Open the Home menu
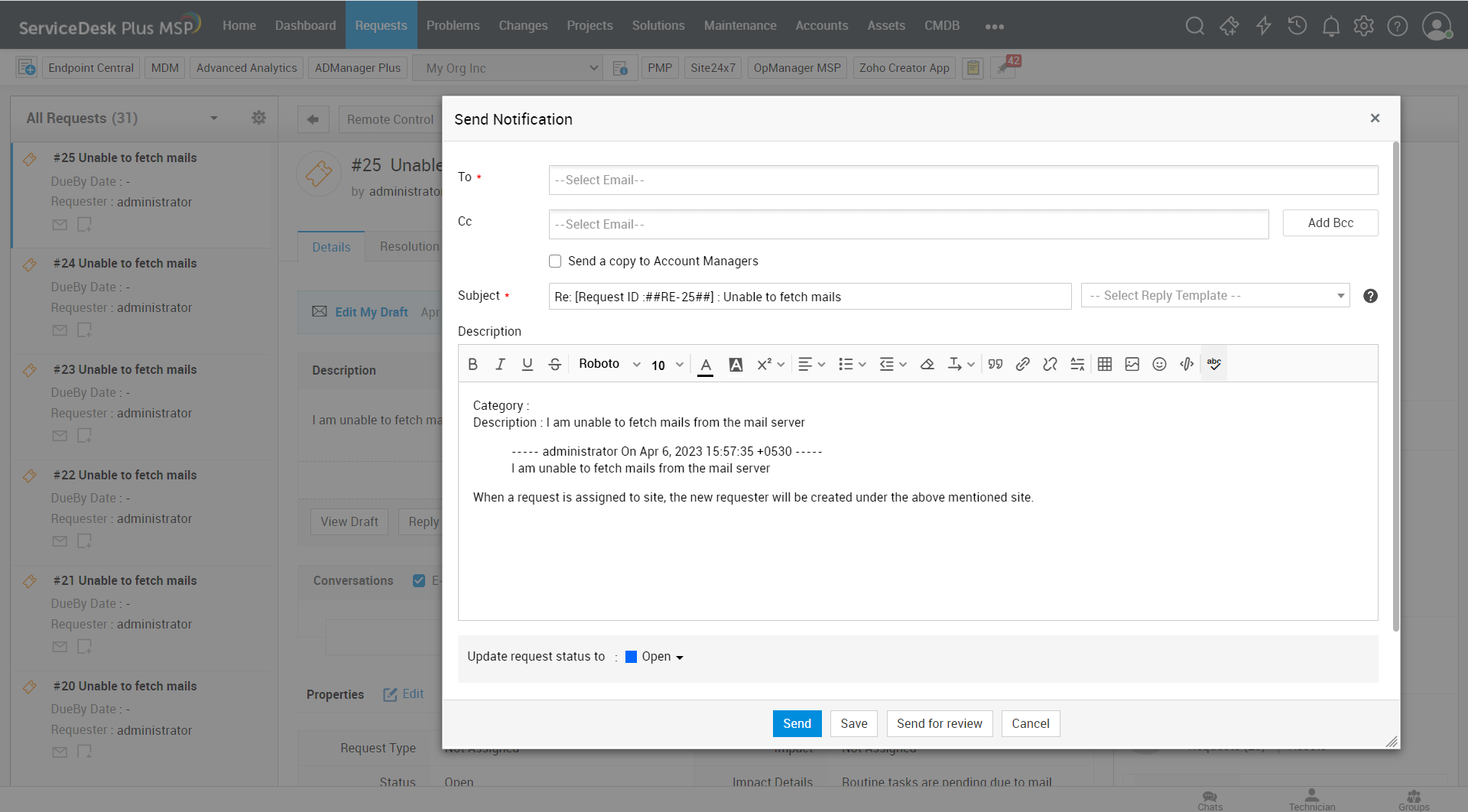1468x812 pixels. click(x=239, y=25)
